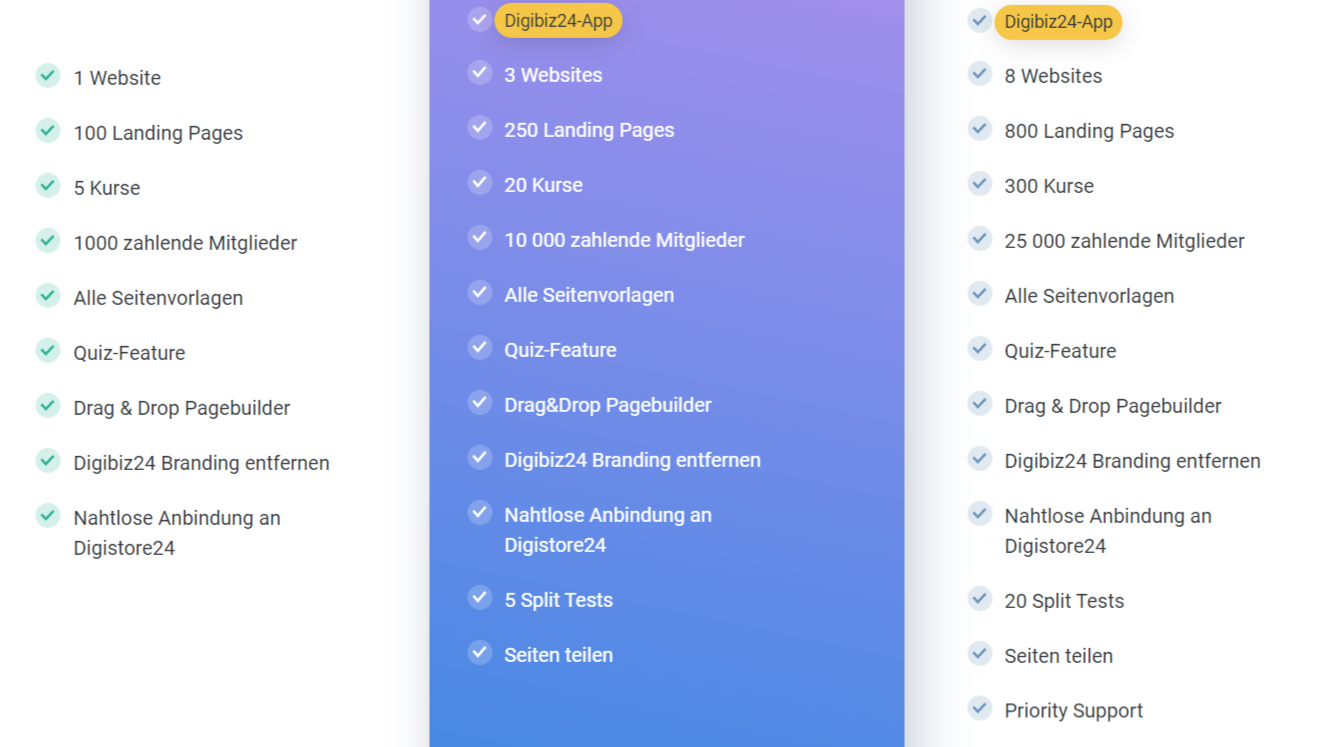1332x747 pixels.
Task: Click the checkmark beside Digibiz24-App in the purple column
Action: coord(480,19)
